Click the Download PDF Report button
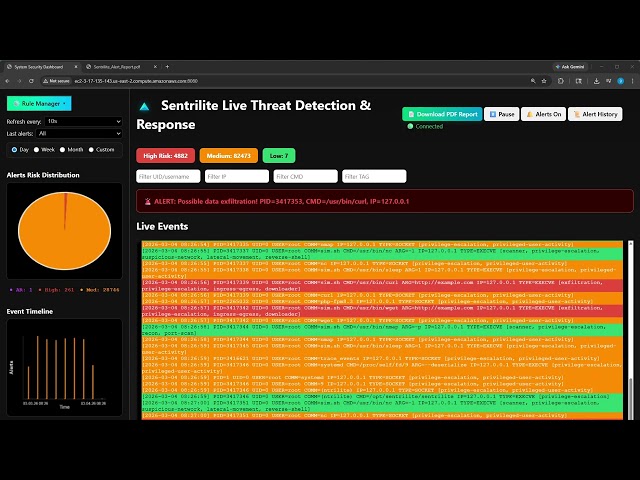The image size is (640, 480). pos(442,114)
